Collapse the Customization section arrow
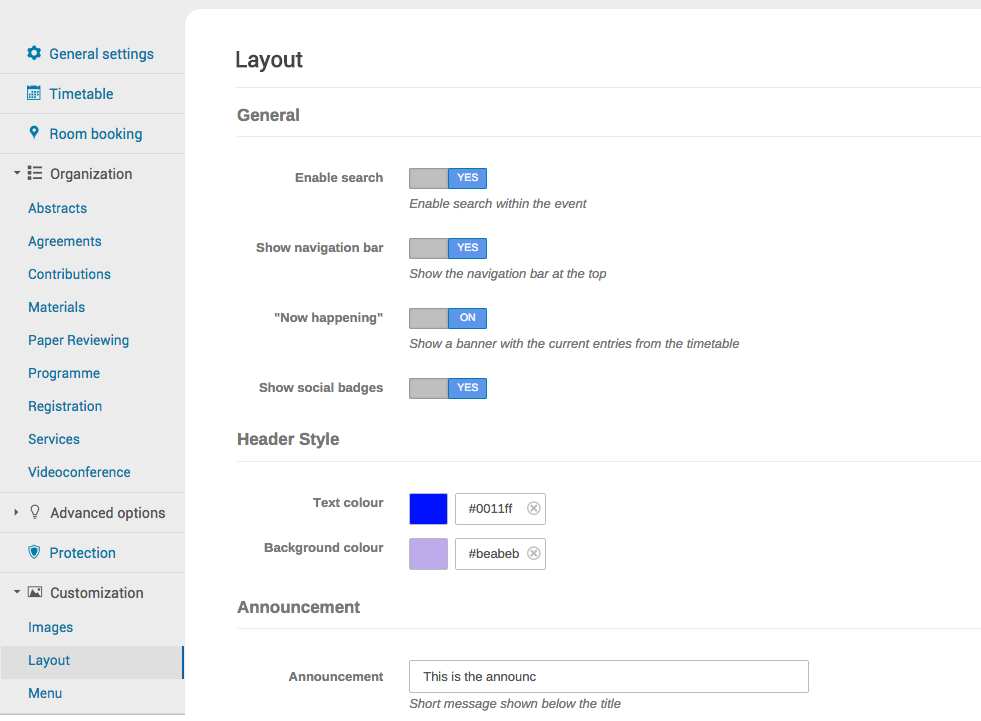981x721 pixels. point(17,591)
